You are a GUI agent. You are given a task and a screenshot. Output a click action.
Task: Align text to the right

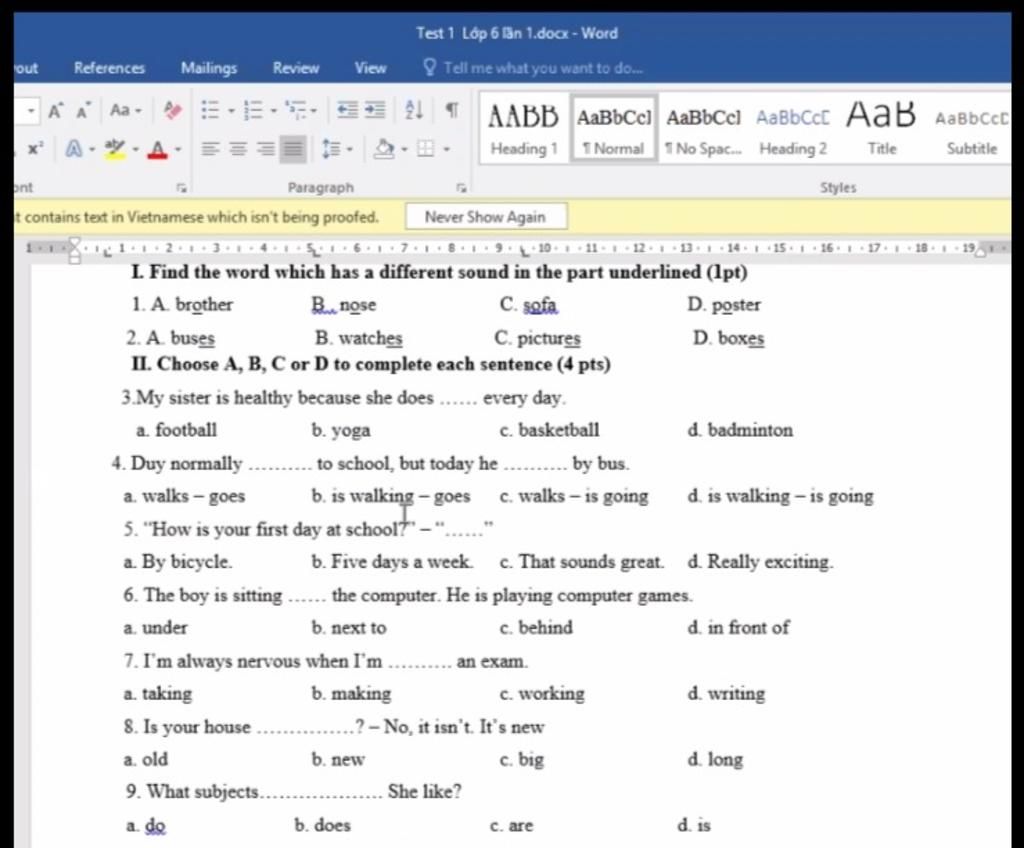click(266, 149)
